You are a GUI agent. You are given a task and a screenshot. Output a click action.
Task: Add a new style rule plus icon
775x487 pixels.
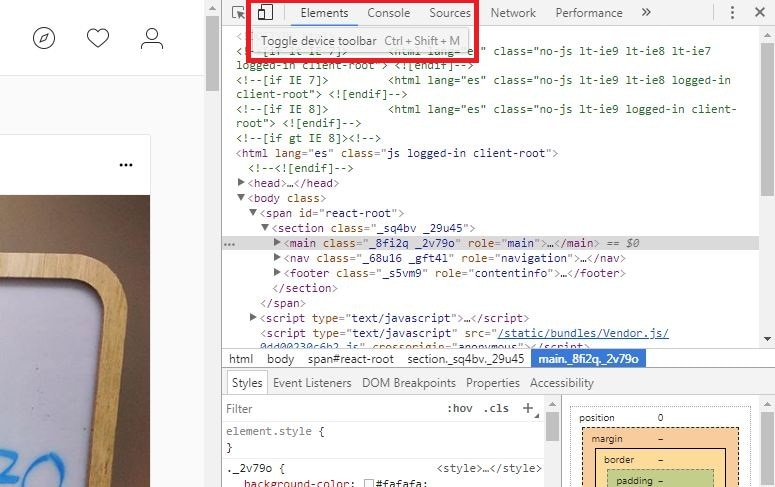point(528,408)
